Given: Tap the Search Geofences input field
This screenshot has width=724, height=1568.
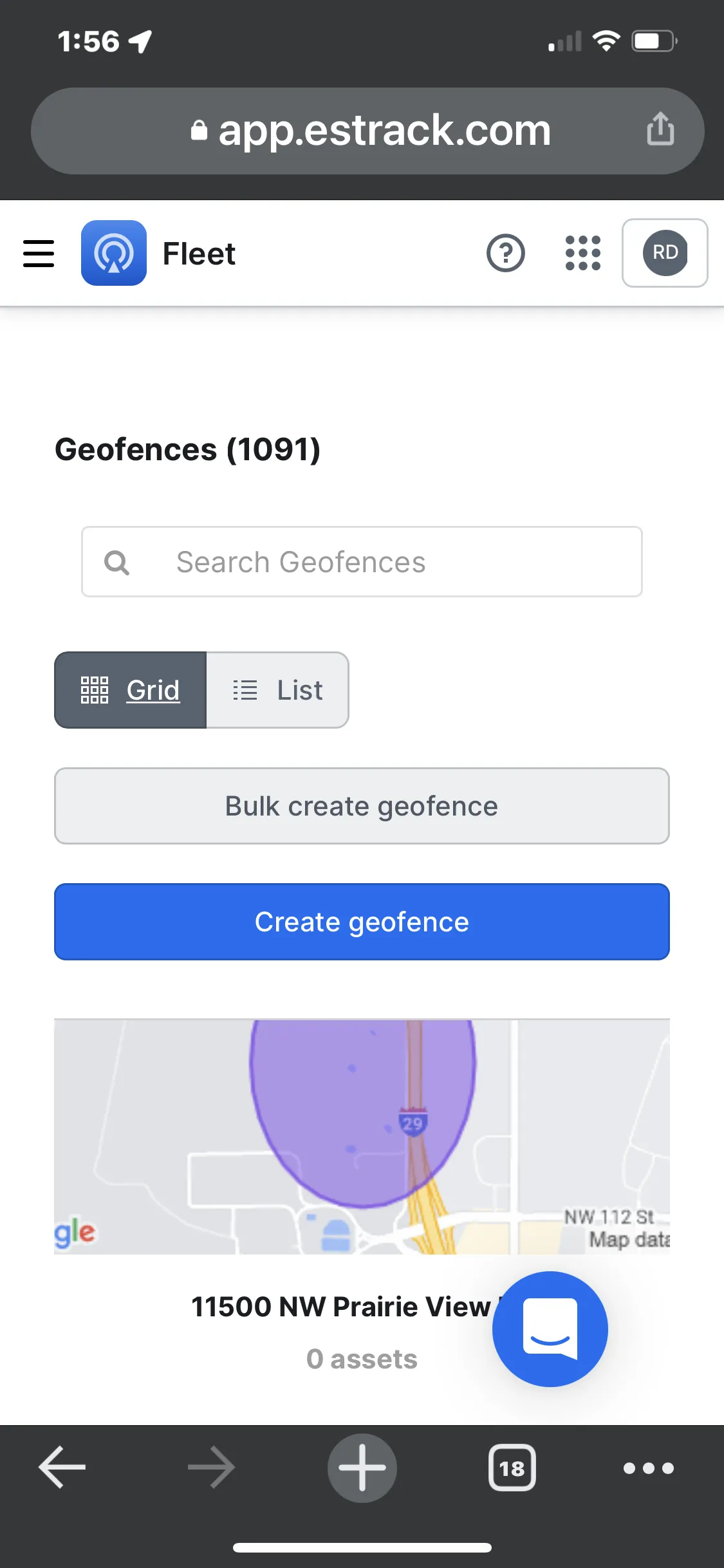Looking at the screenshot, I should [362, 562].
